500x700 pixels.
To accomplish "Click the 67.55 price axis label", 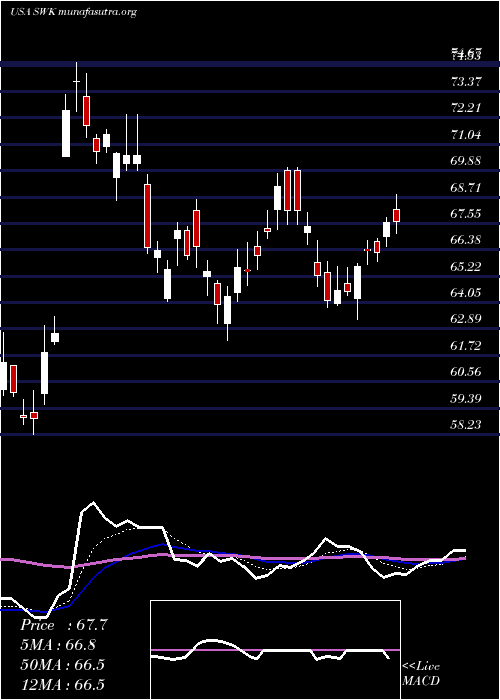I will click(x=466, y=213).
